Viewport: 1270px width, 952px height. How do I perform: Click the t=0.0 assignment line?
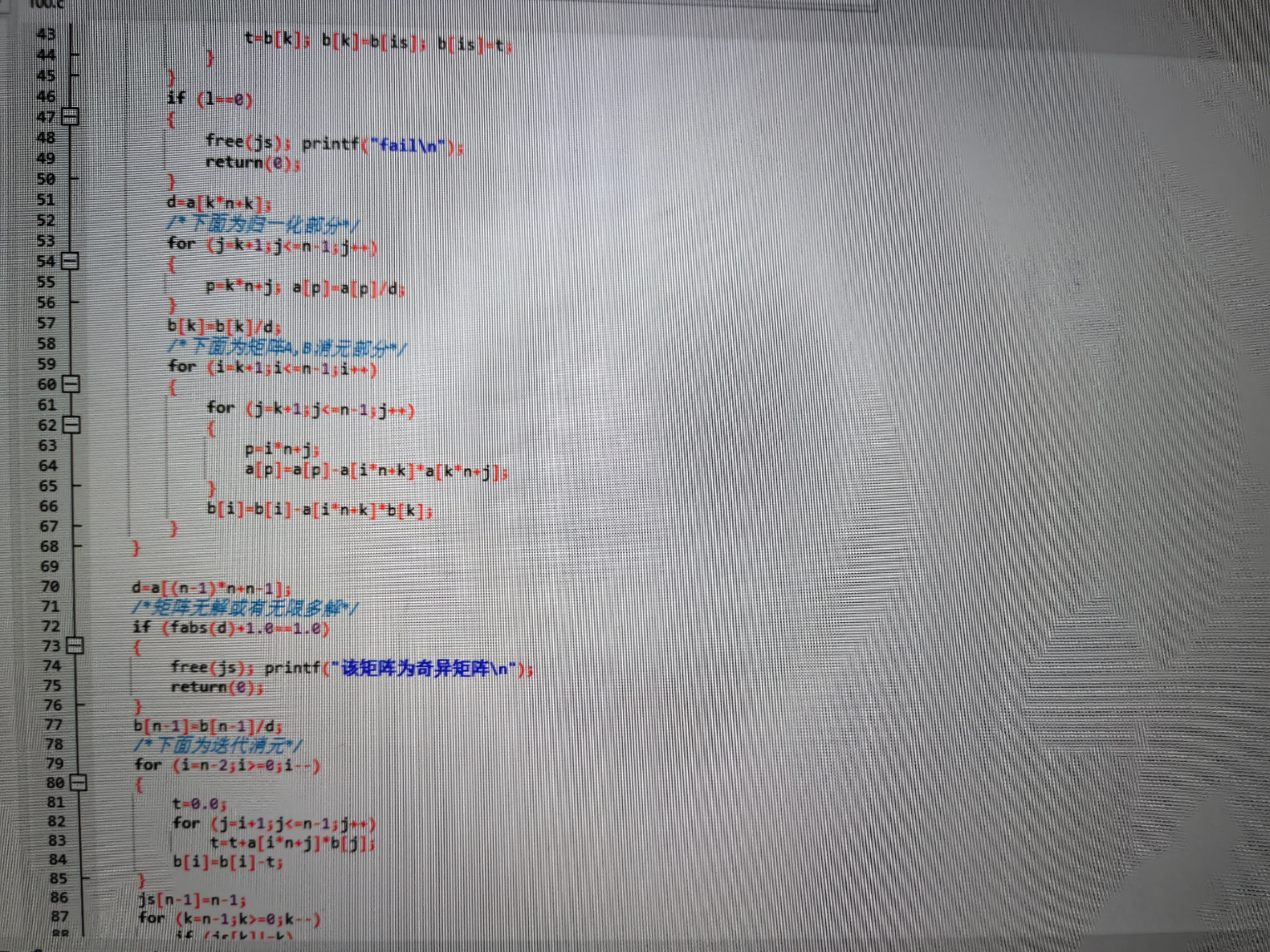click(x=199, y=804)
